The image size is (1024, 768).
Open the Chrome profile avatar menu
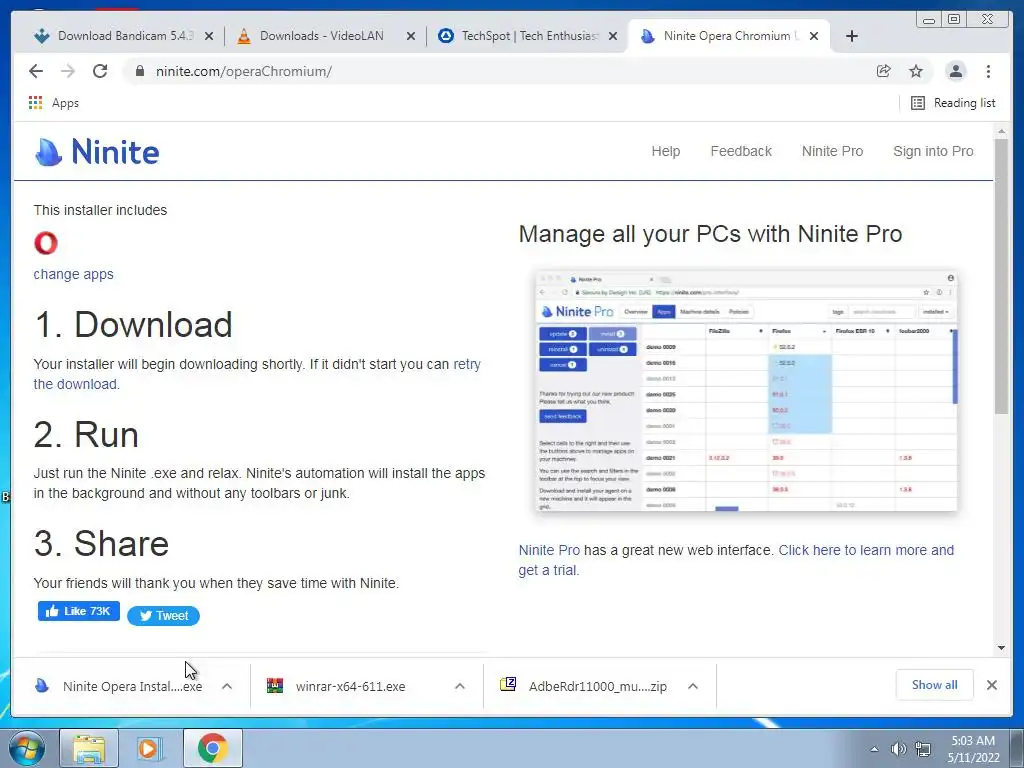pyautogui.click(x=955, y=71)
